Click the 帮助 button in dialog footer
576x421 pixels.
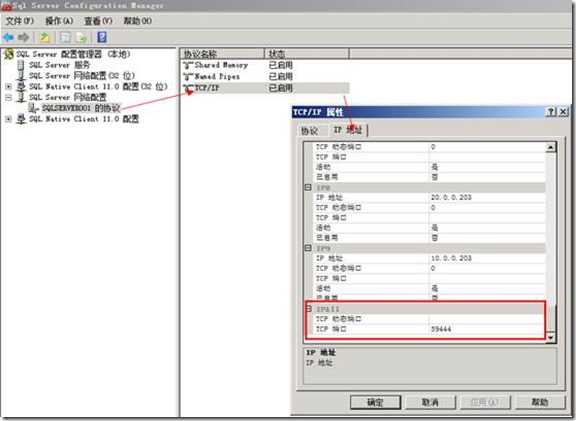tap(540, 402)
